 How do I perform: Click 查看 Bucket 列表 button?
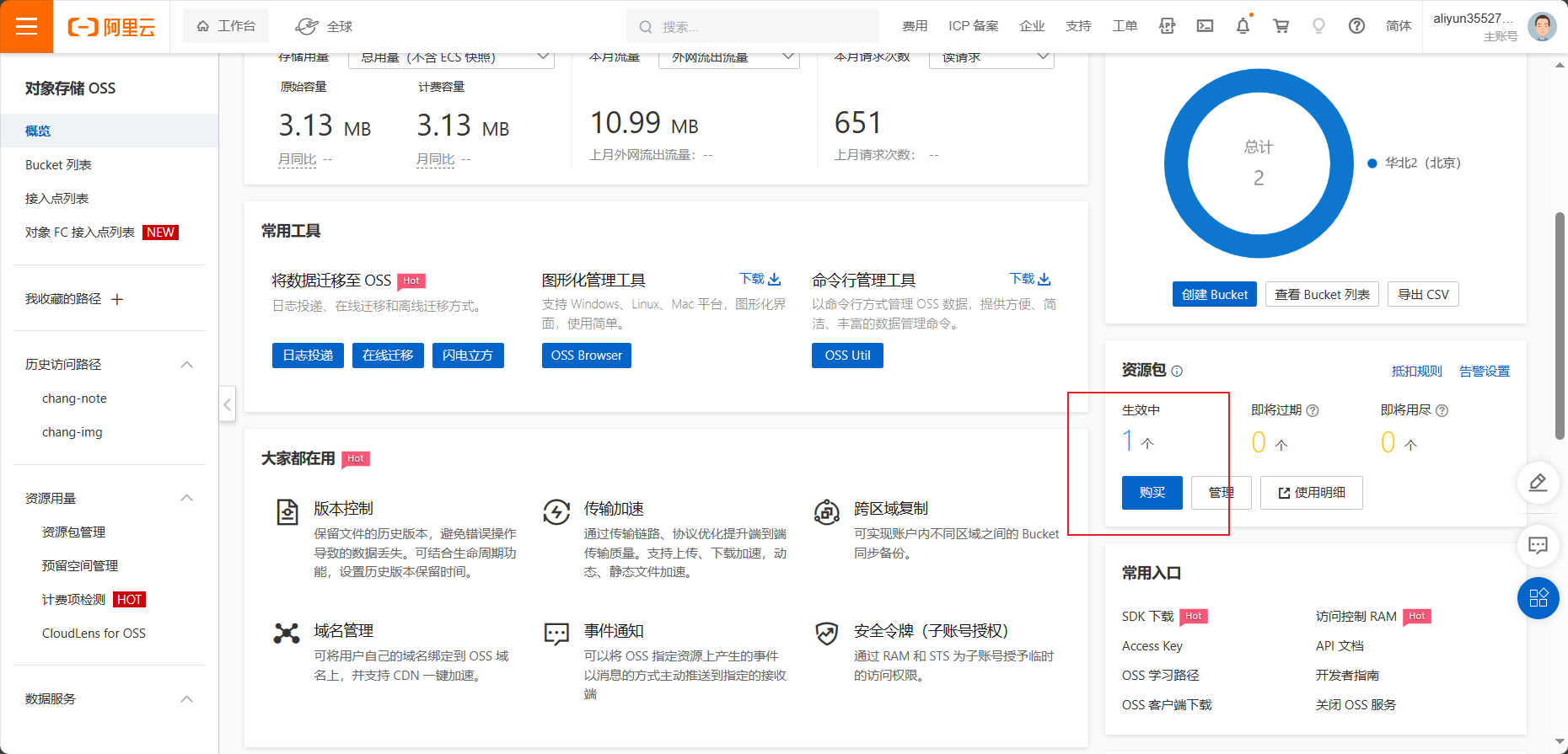(1322, 294)
